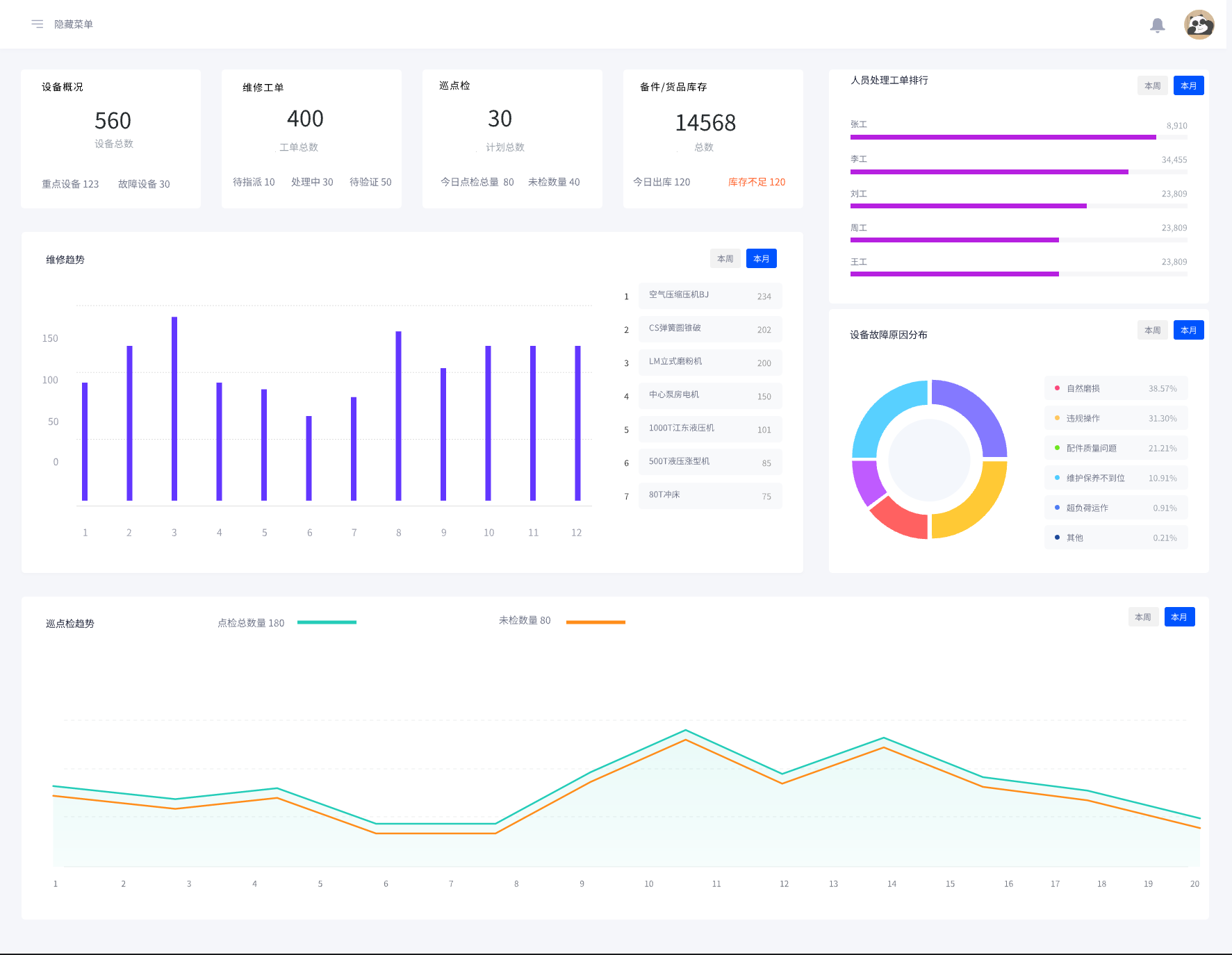Open the panda user avatar
Viewport: 1232px width, 955px height.
pyautogui.click(x=1199, y=25)
